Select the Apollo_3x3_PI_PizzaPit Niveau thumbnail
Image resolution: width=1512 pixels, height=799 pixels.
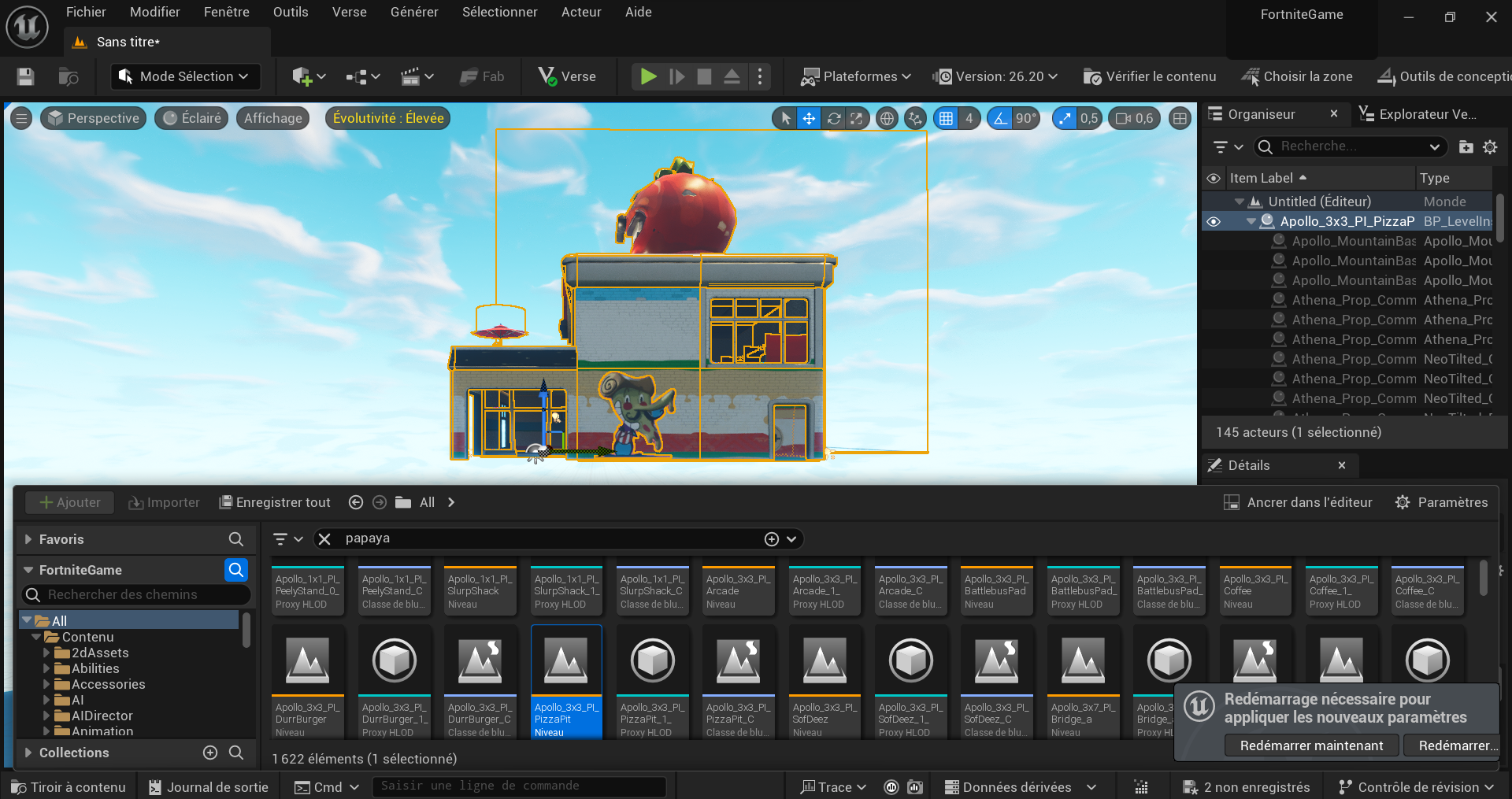566,682
